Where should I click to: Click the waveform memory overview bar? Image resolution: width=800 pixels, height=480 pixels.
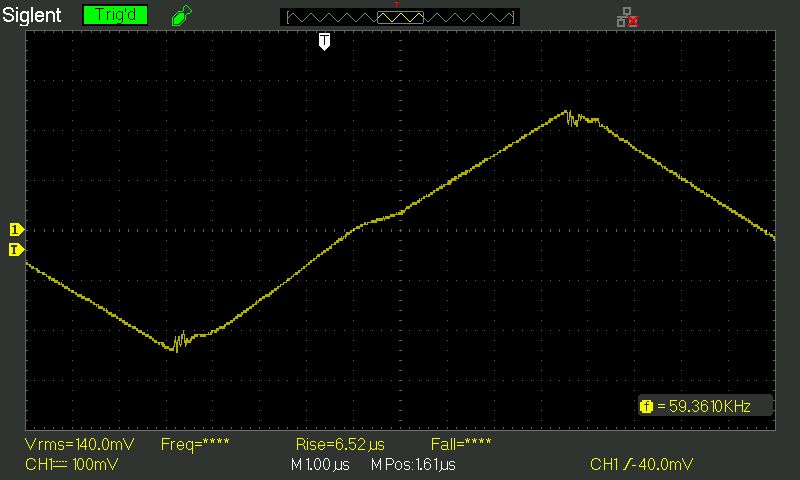pos(400,17)
